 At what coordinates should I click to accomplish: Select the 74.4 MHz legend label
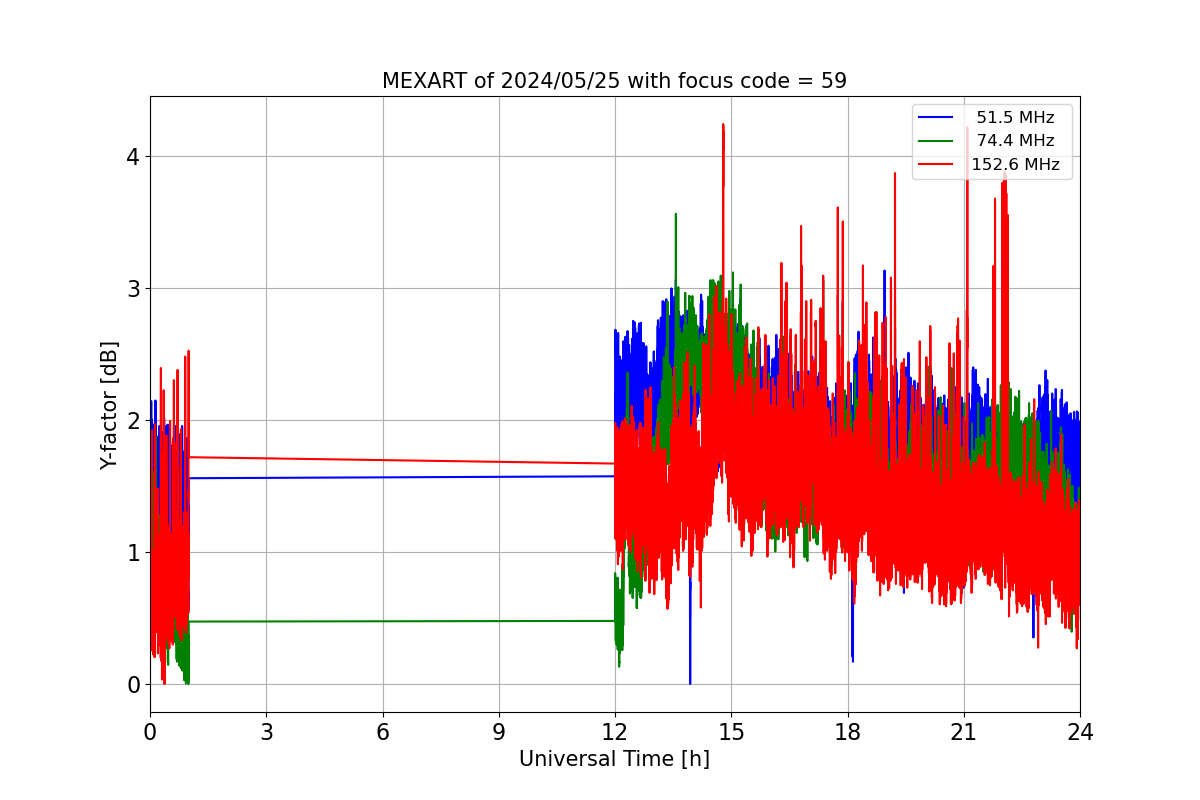(1015, 141)
